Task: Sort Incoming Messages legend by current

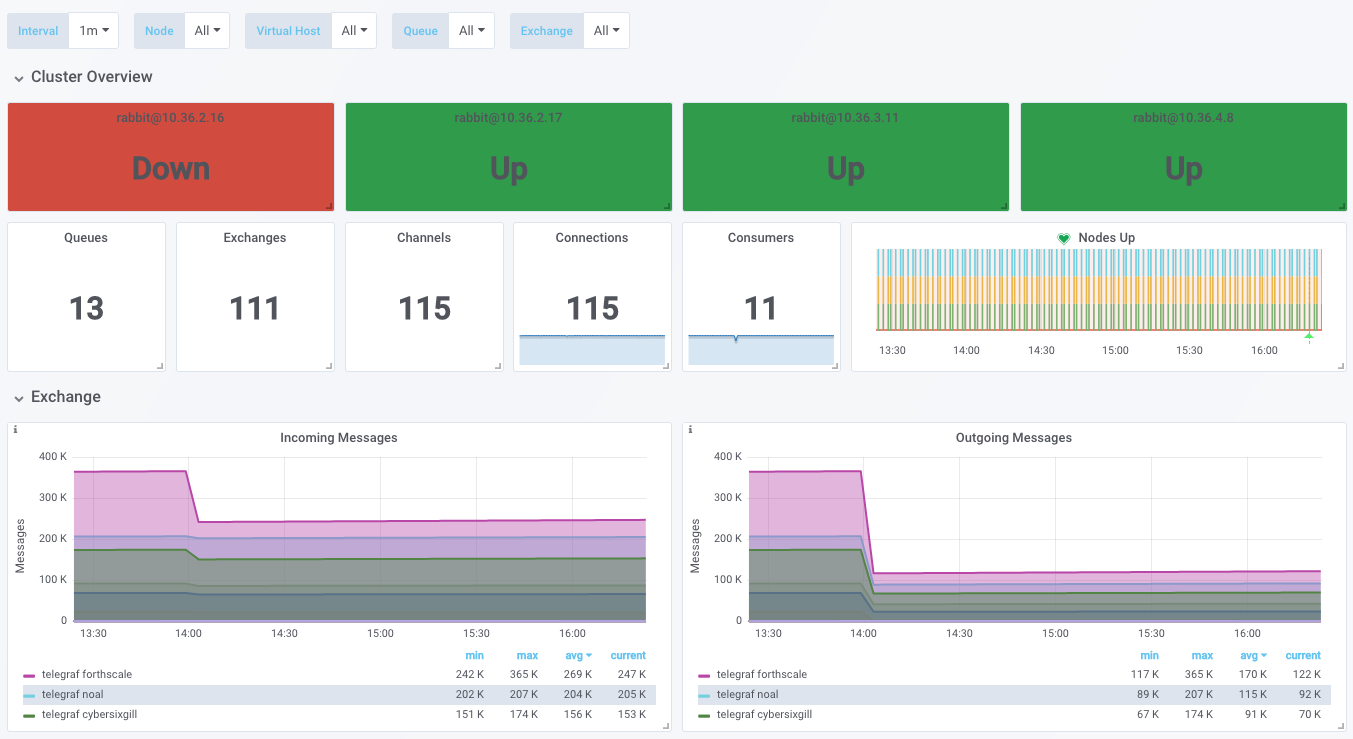Action: pyautogui.click(x=628, y=656)
